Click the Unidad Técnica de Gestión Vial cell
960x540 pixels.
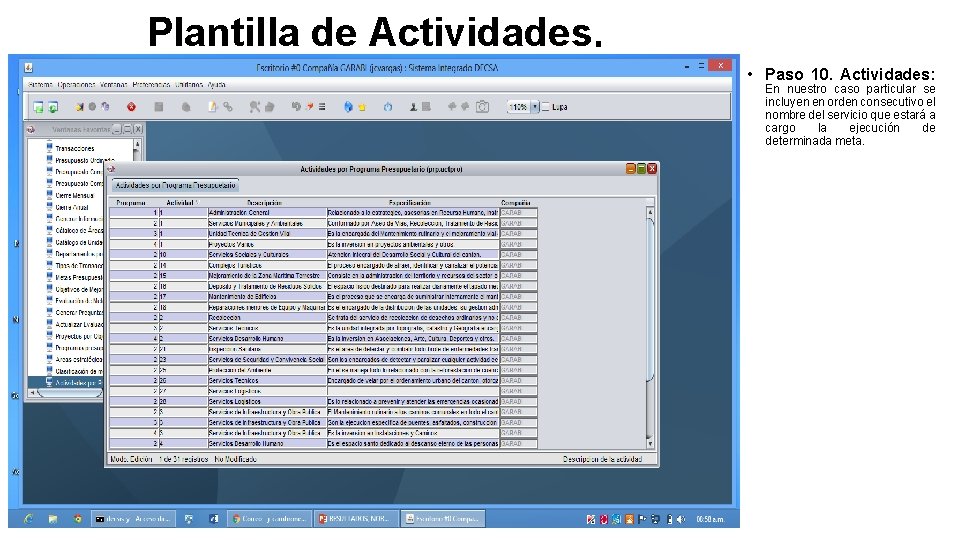(x=267, y=233)
